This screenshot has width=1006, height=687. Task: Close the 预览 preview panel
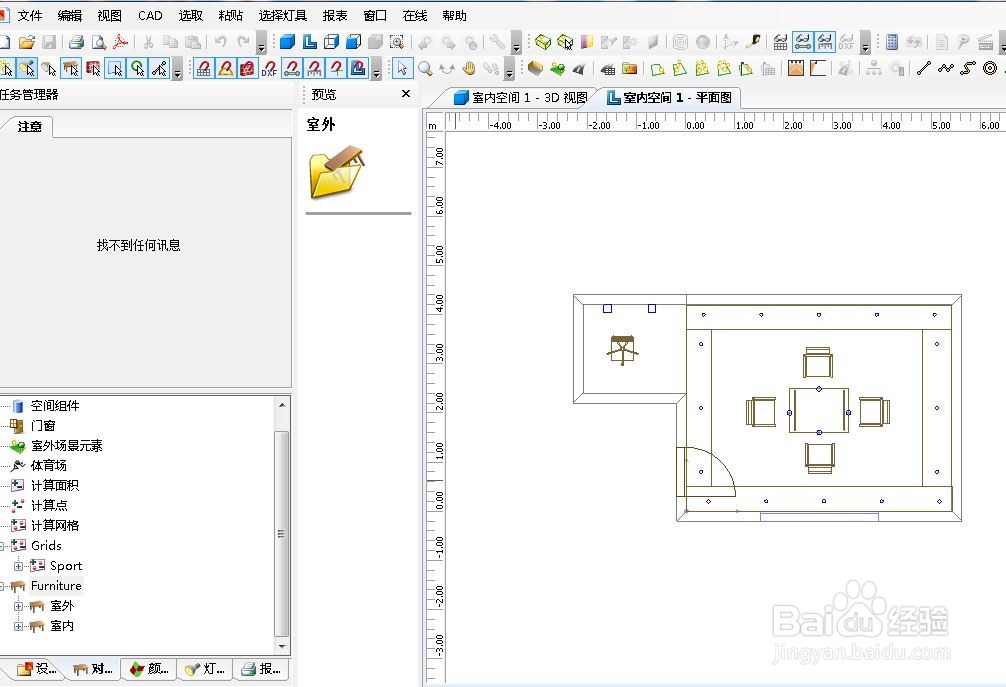point(406,94)
